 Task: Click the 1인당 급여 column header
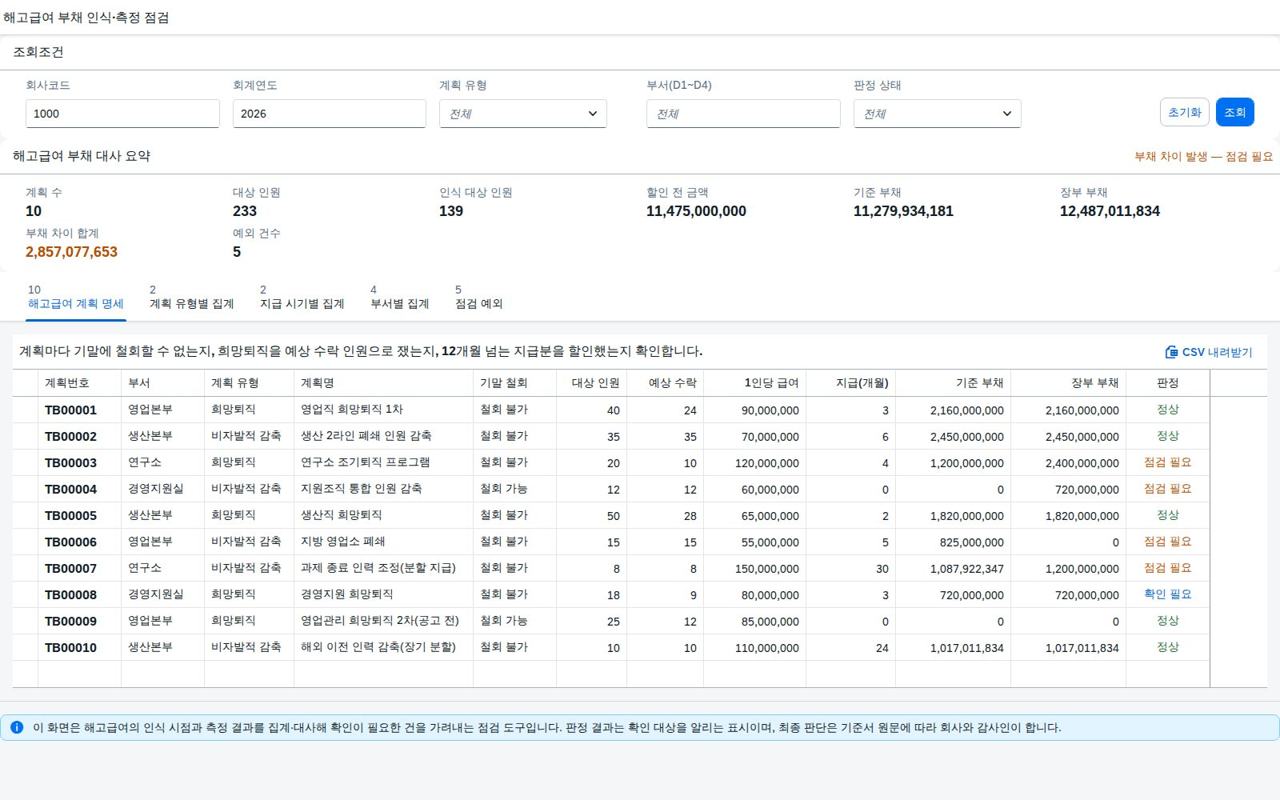click(755, 383)
